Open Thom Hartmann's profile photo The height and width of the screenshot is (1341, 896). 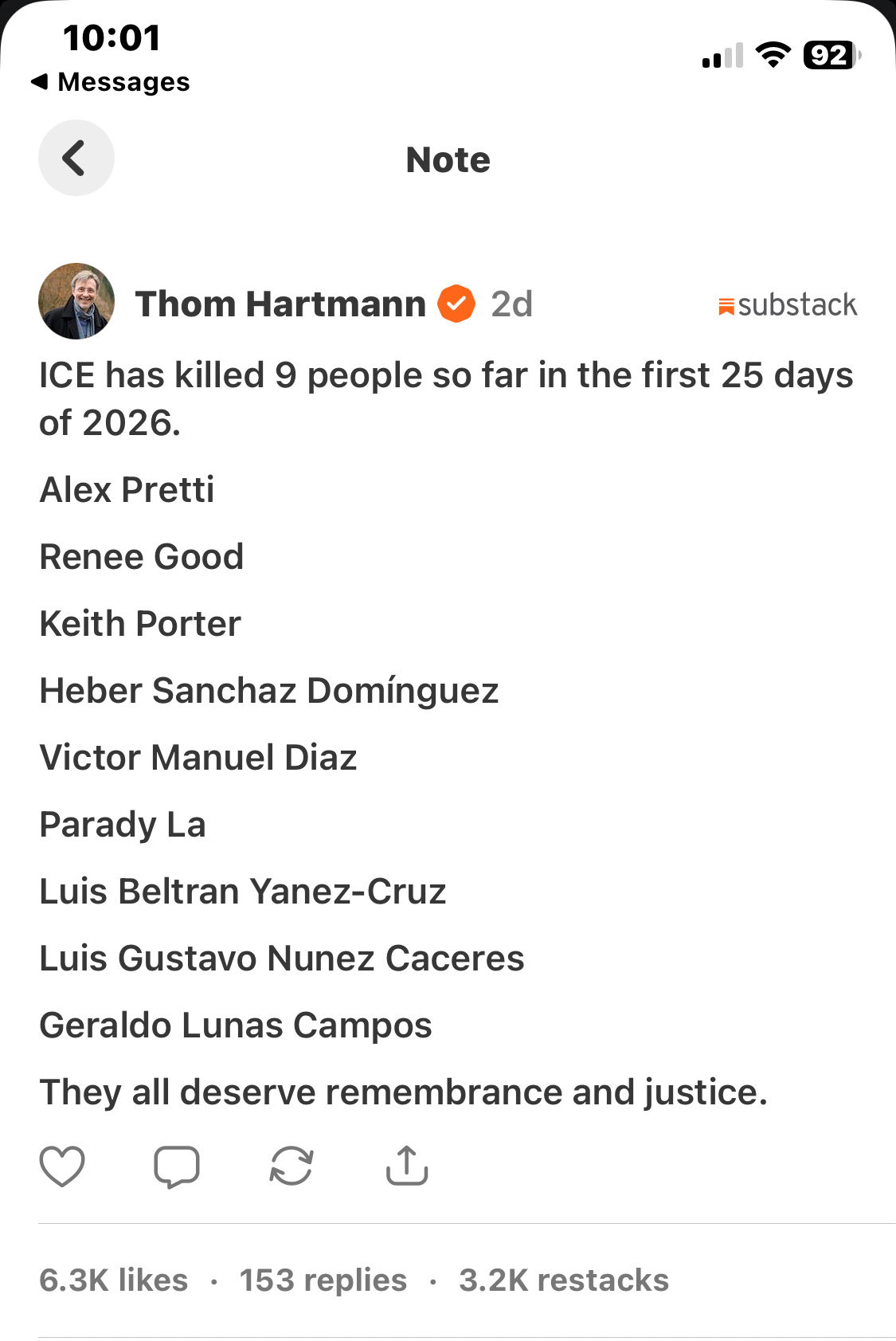click(x=76, y=301)
